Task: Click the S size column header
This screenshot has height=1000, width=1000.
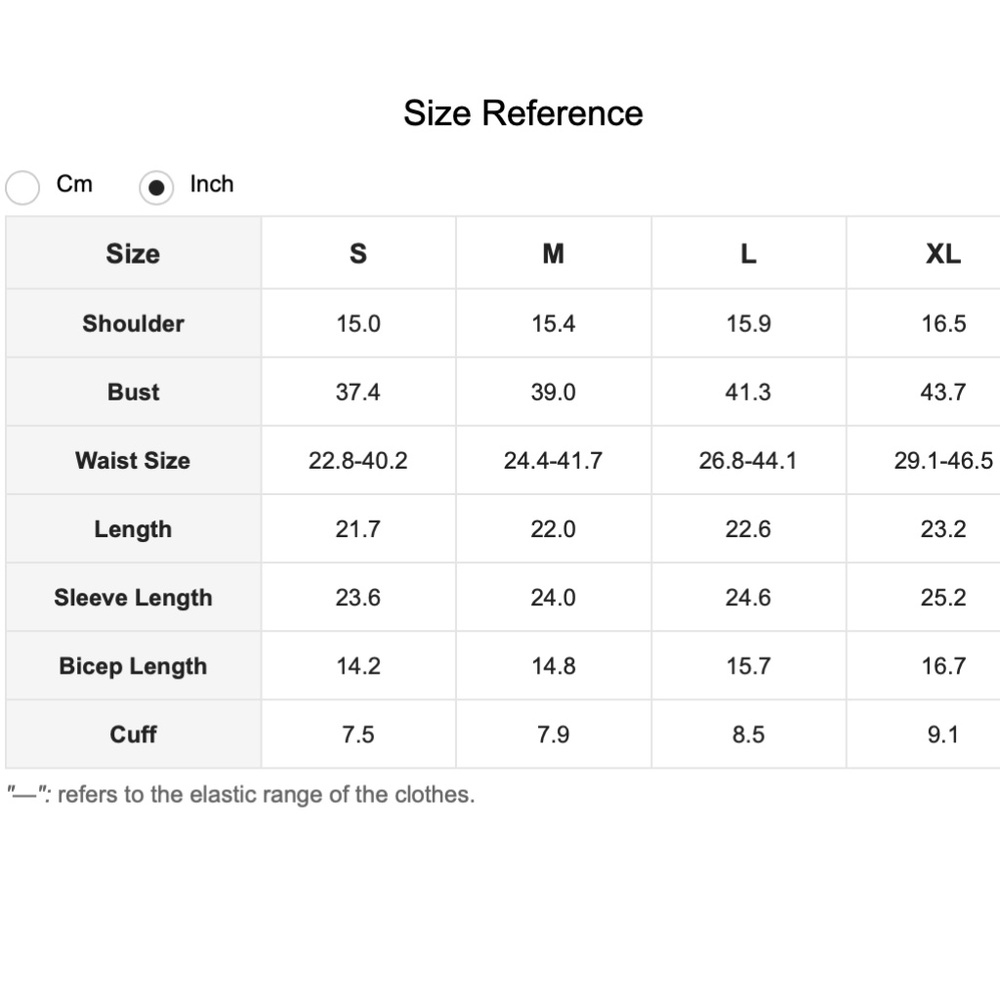Action: coord(358,254)
